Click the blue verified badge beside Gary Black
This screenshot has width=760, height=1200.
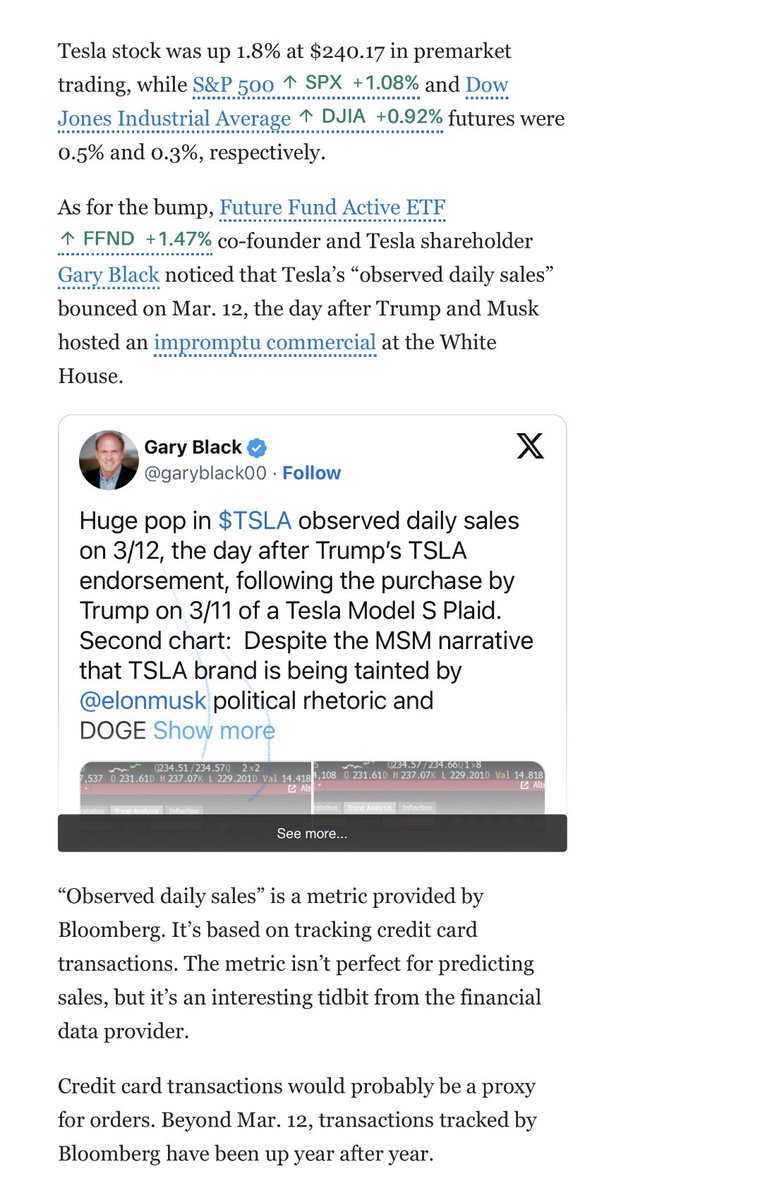(x=257, y=447)
